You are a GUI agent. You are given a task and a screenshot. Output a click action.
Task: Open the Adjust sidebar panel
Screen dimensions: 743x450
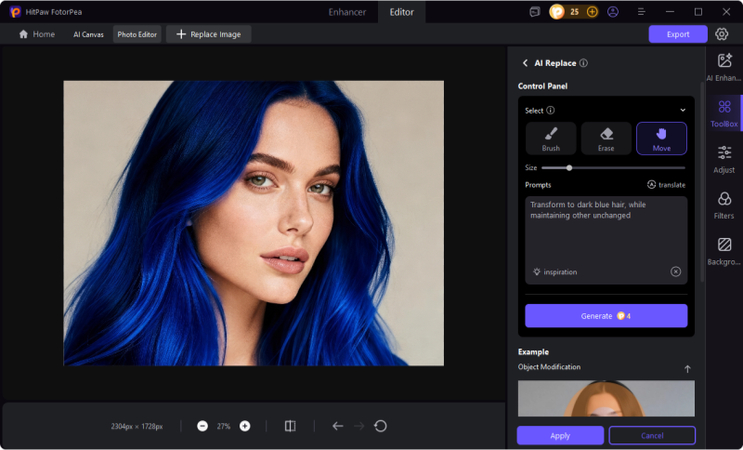[724, 159]
